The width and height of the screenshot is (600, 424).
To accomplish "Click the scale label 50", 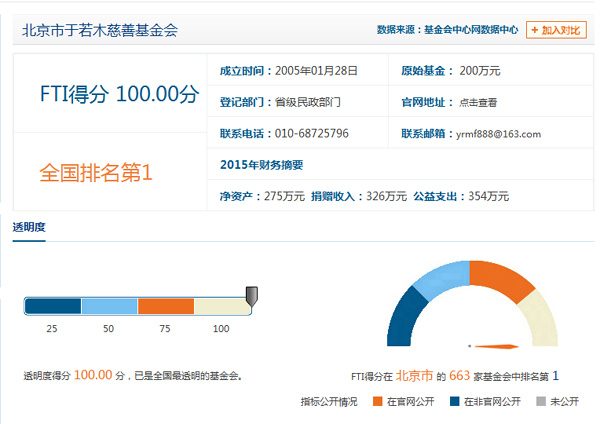I will pos(108,329).
